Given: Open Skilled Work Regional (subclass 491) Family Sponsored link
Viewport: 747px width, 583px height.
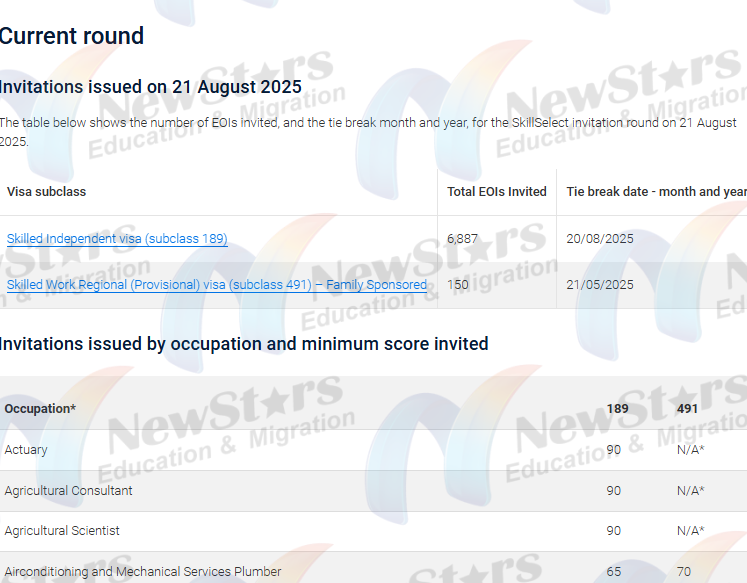Looking at the screenshot, I should tap(217, 285).
